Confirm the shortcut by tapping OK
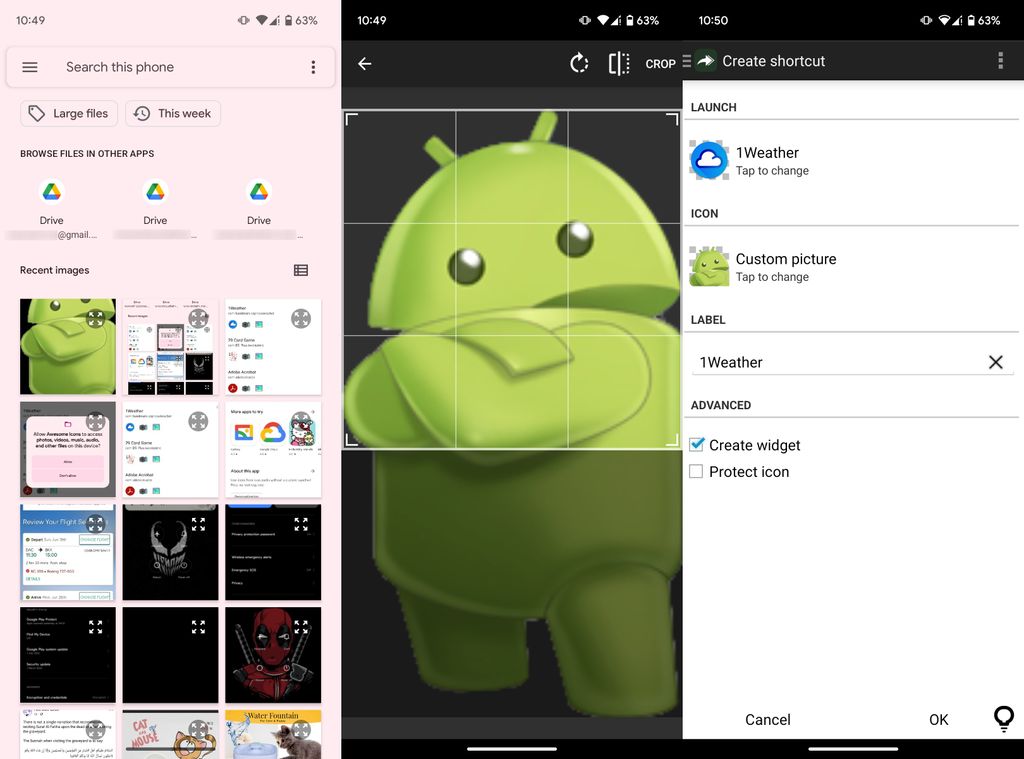1024x759 pixels. coord(938,719)
